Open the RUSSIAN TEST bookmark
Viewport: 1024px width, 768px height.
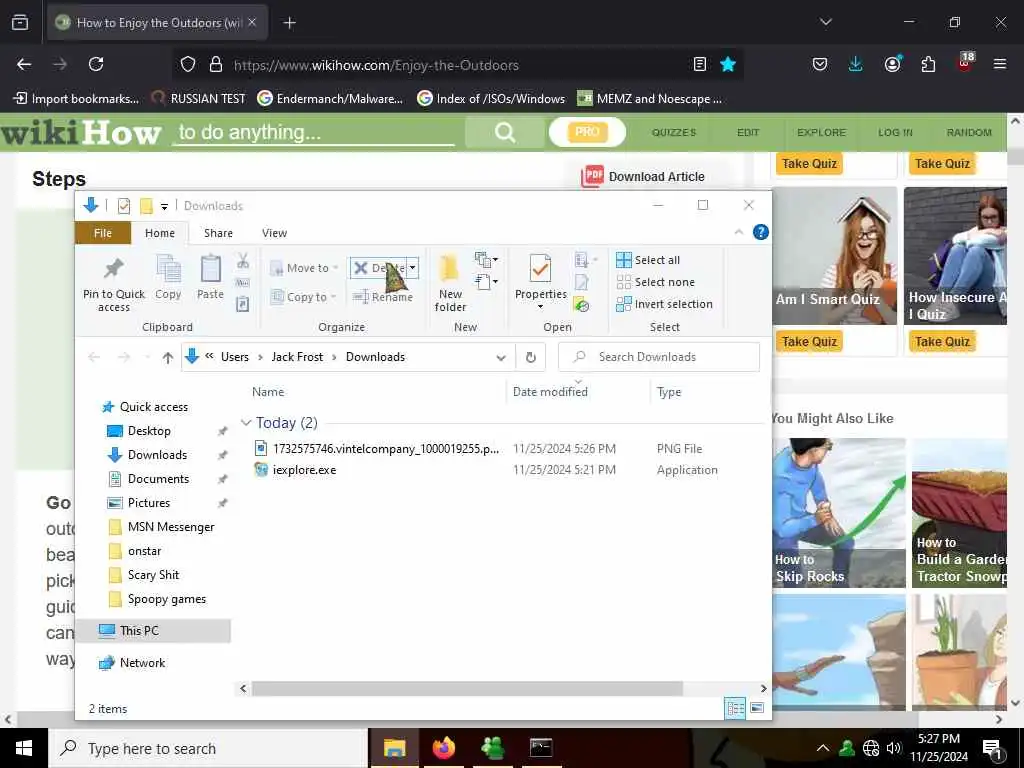point(199,99)
